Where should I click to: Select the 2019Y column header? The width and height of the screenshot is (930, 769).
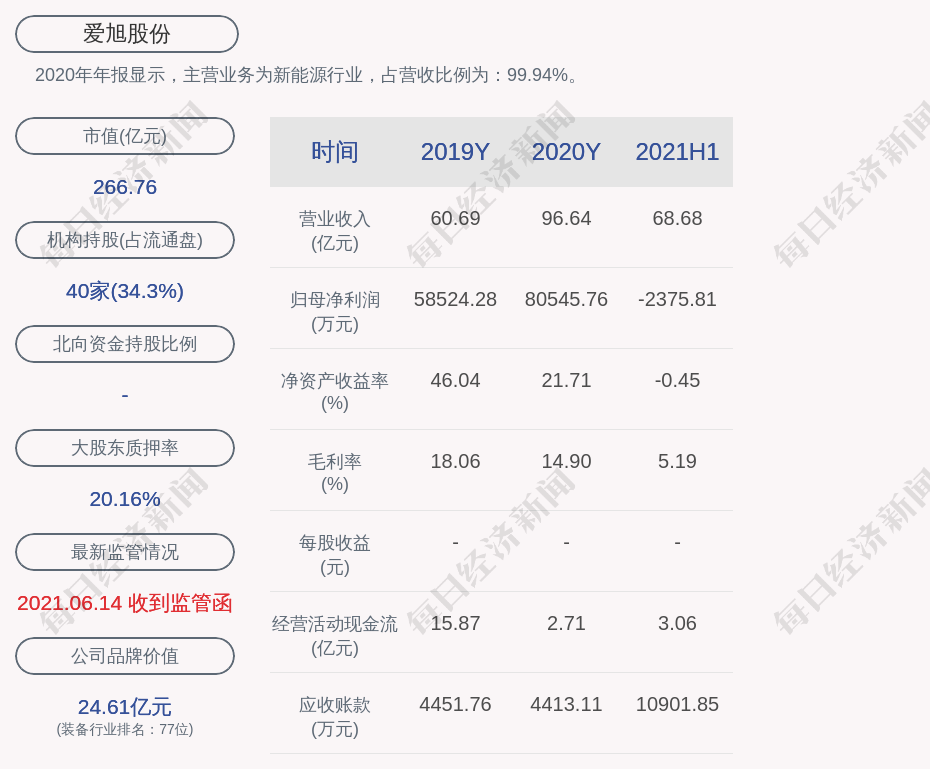click(456, 152)
